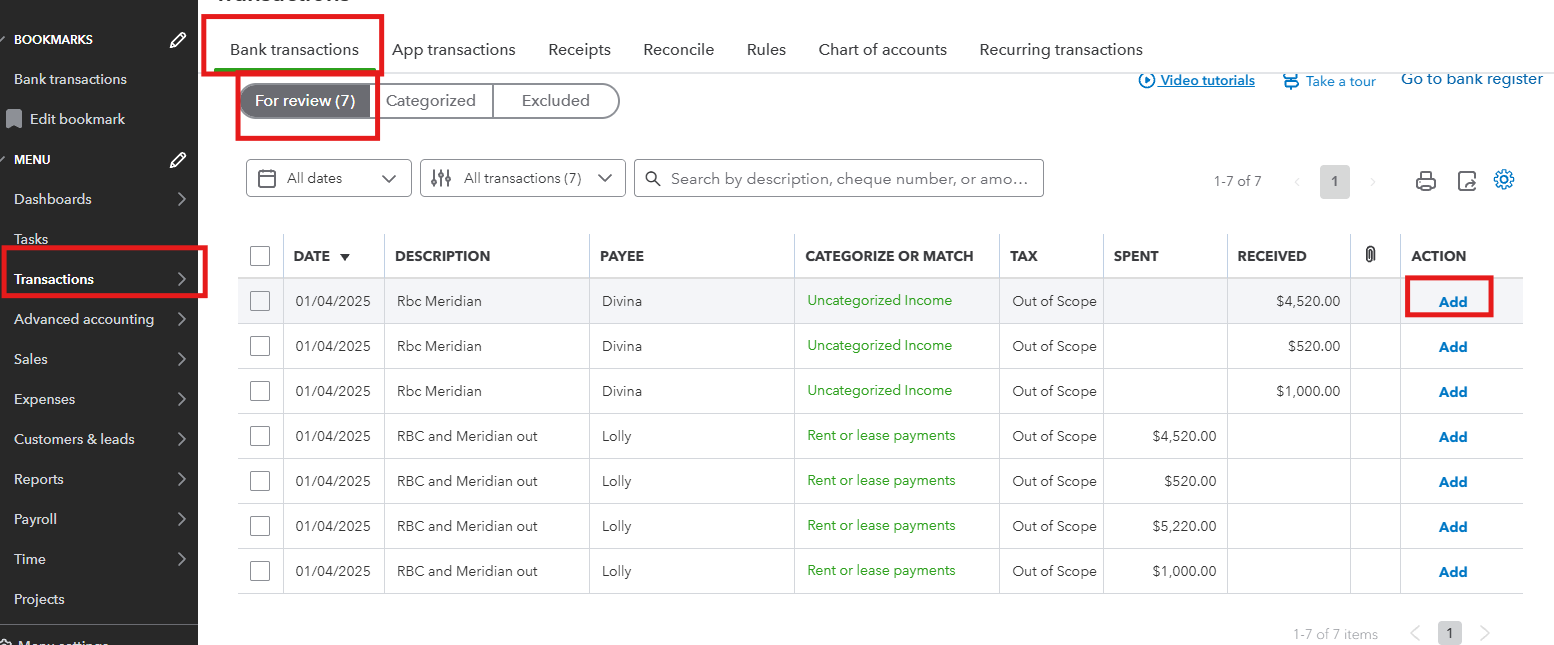Image resolution: width=1554 pixels, height=645 pixels.
Task: Click previous page arrow at top pagination
Action: [x=1297, y=182]
